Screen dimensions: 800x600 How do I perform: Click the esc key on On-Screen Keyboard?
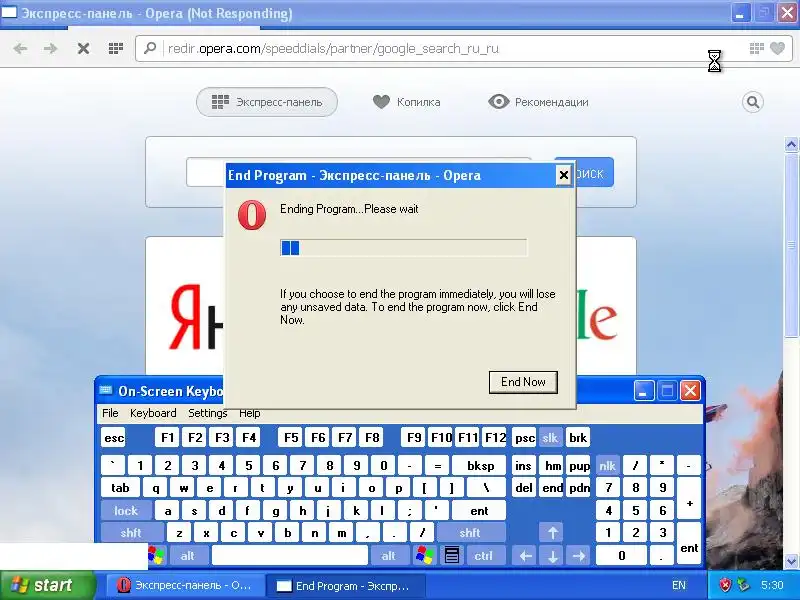(113, 438)
